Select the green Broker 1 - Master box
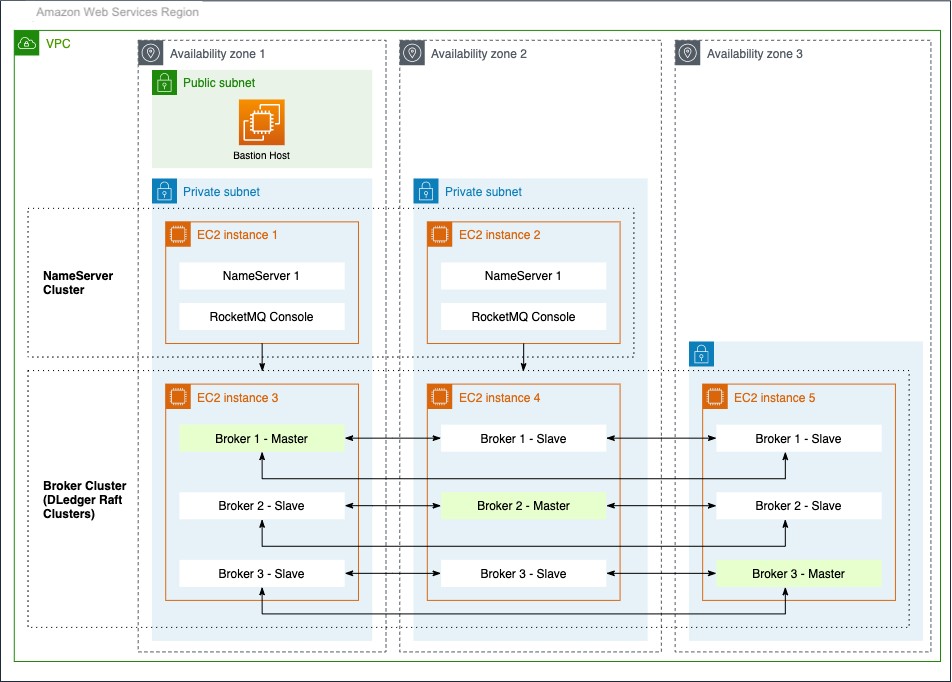This screenshot has height=682, width=952. [x=262, y=438]
